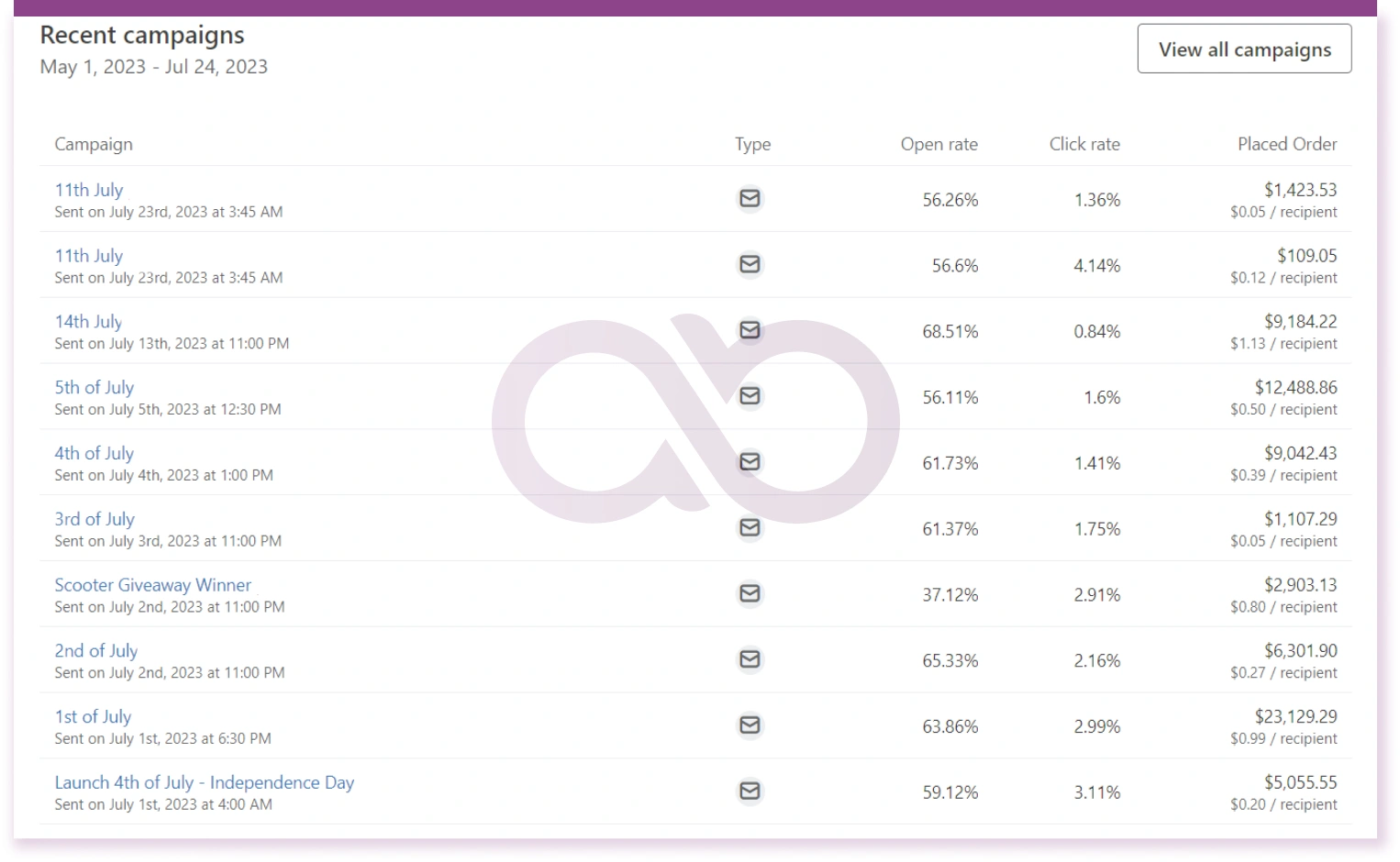This screenshot has height=862, width=1400.
Task: Click the email icon for Scooter Giveaway Winner
Action: click(x=750, y=594)
